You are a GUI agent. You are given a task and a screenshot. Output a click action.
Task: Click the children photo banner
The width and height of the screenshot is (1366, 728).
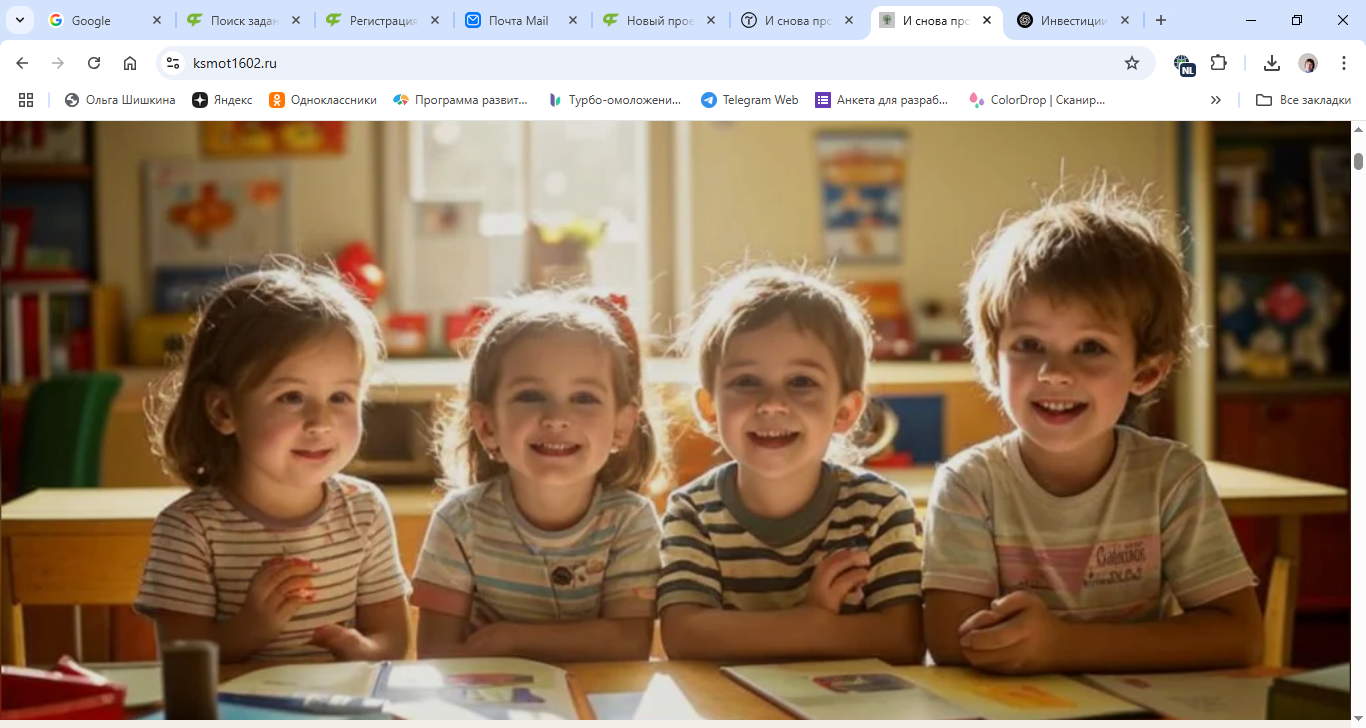(x=675, y=420)
